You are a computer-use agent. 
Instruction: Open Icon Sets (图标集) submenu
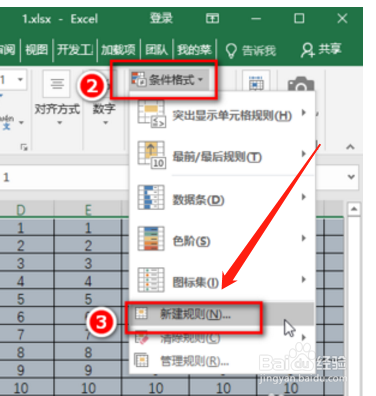click(222, 281)
